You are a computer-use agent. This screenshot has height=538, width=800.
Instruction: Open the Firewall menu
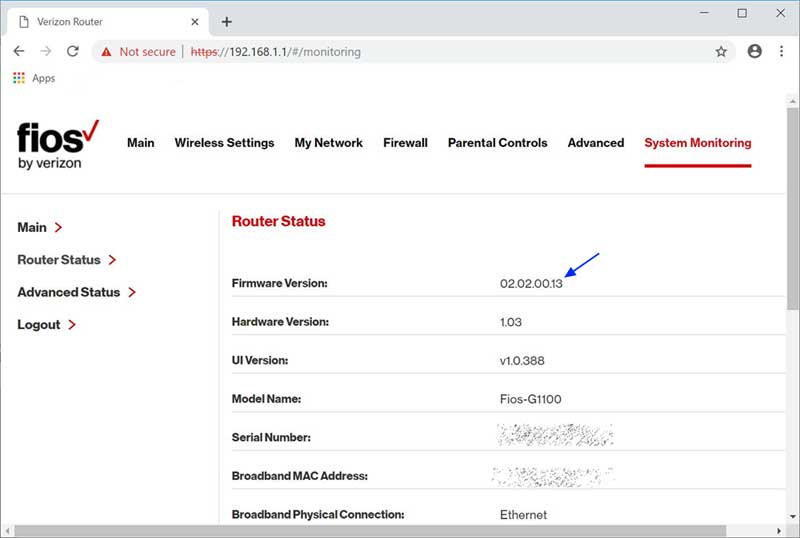coord(406,143)
